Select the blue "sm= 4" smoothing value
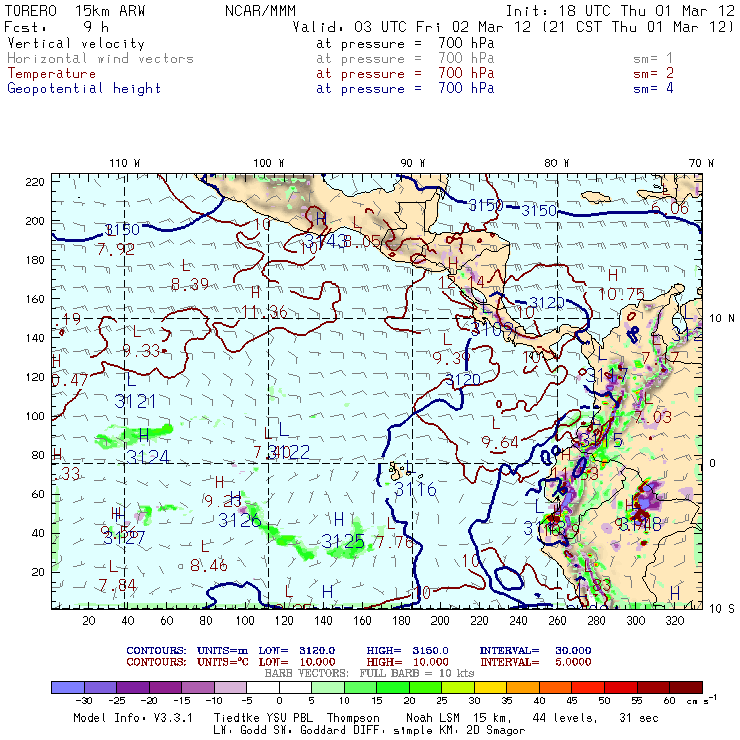This screenshot has width=740, height=740. pos(653,89)
